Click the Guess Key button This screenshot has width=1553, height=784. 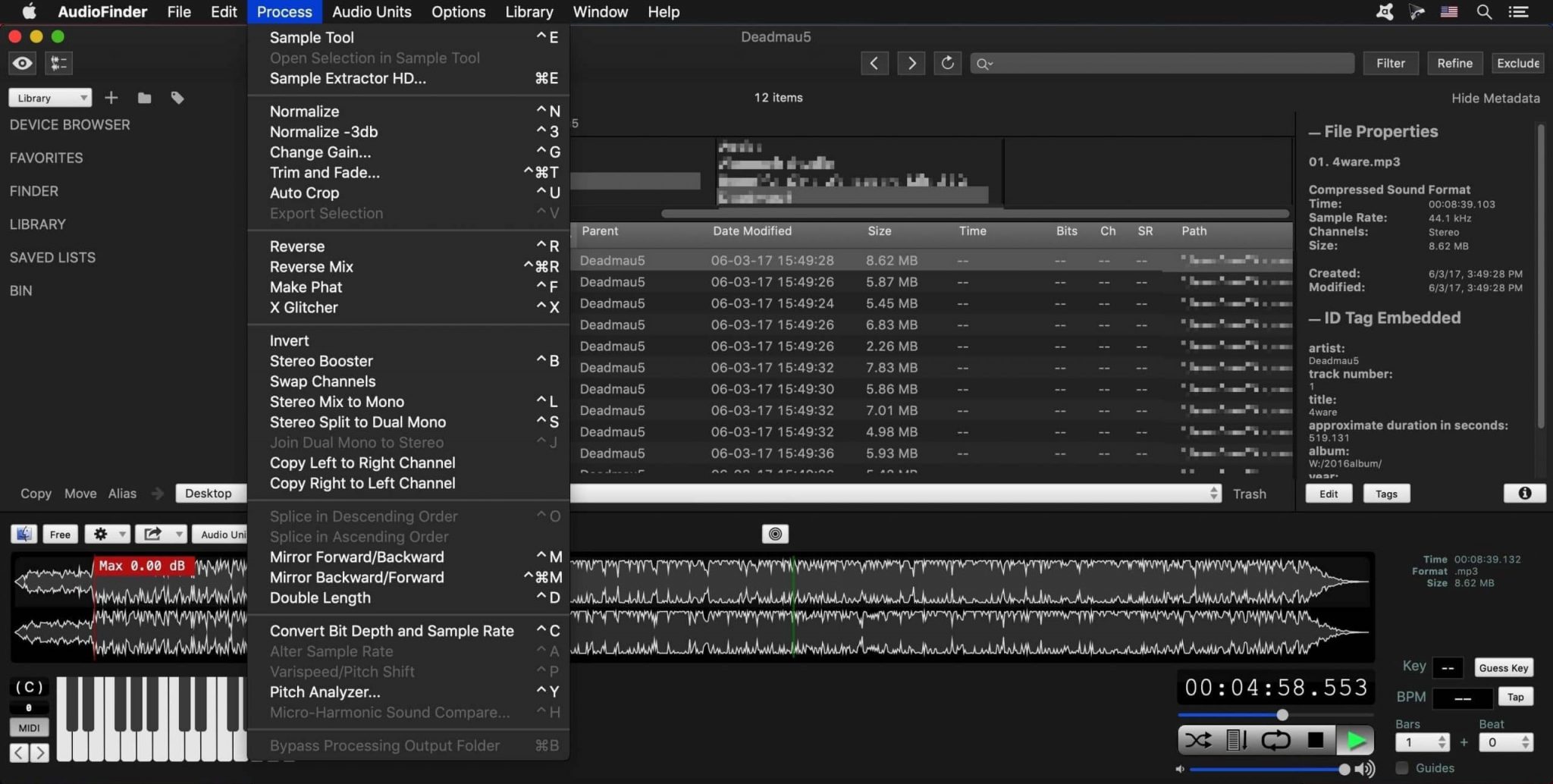click(x=1503, y=666)
